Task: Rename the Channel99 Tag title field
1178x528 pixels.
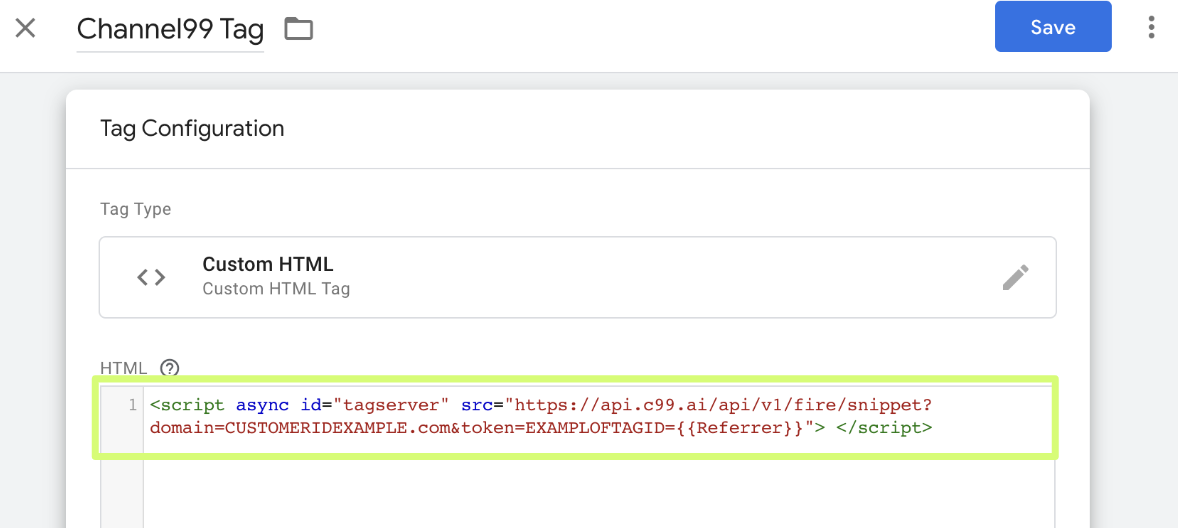Action: click(171, 30)
